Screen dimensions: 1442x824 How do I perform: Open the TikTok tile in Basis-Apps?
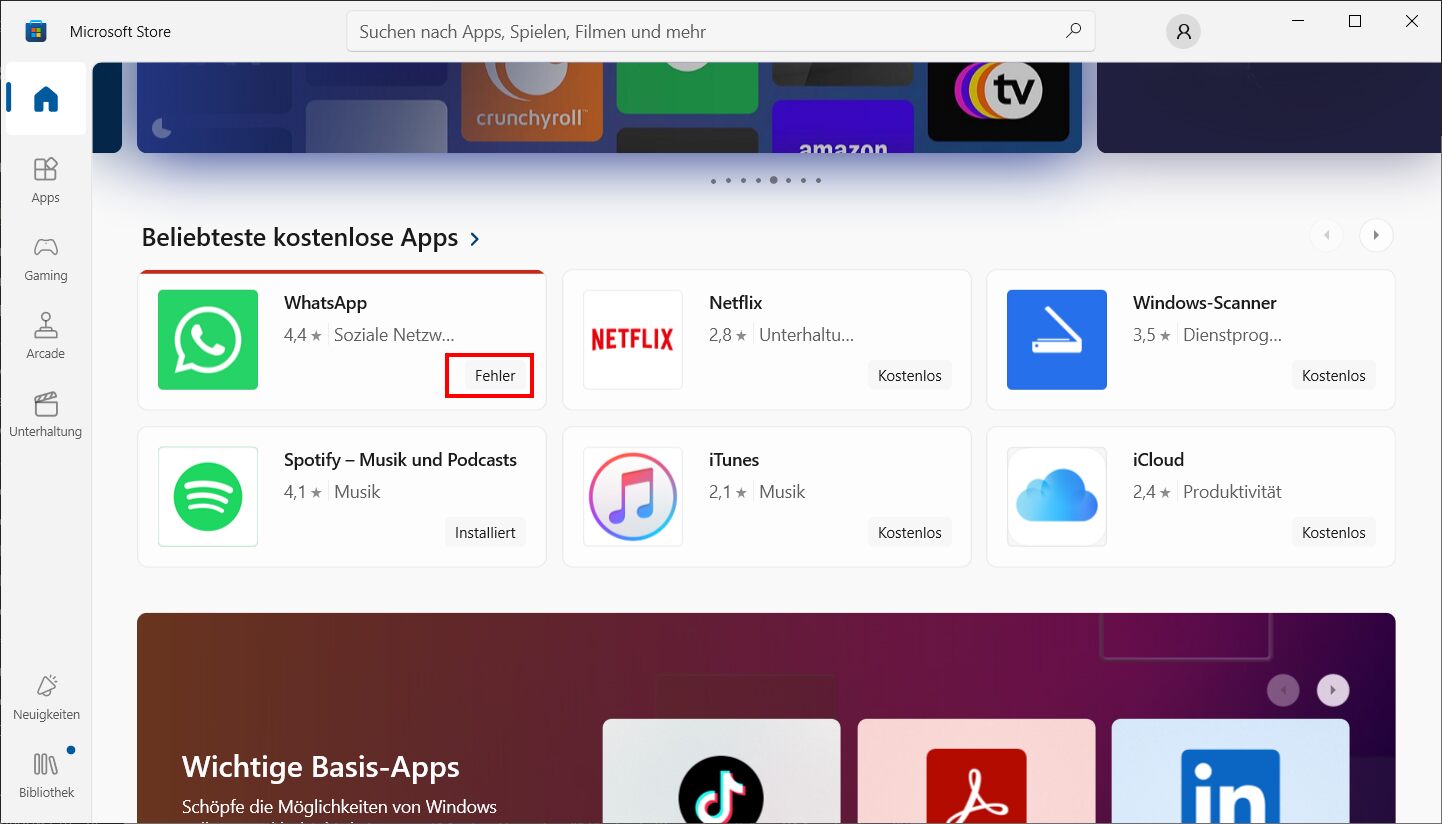(721, 771)
